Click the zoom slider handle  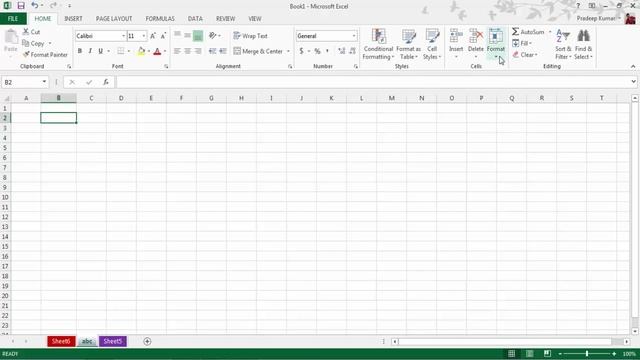click(x=587, y=353)
